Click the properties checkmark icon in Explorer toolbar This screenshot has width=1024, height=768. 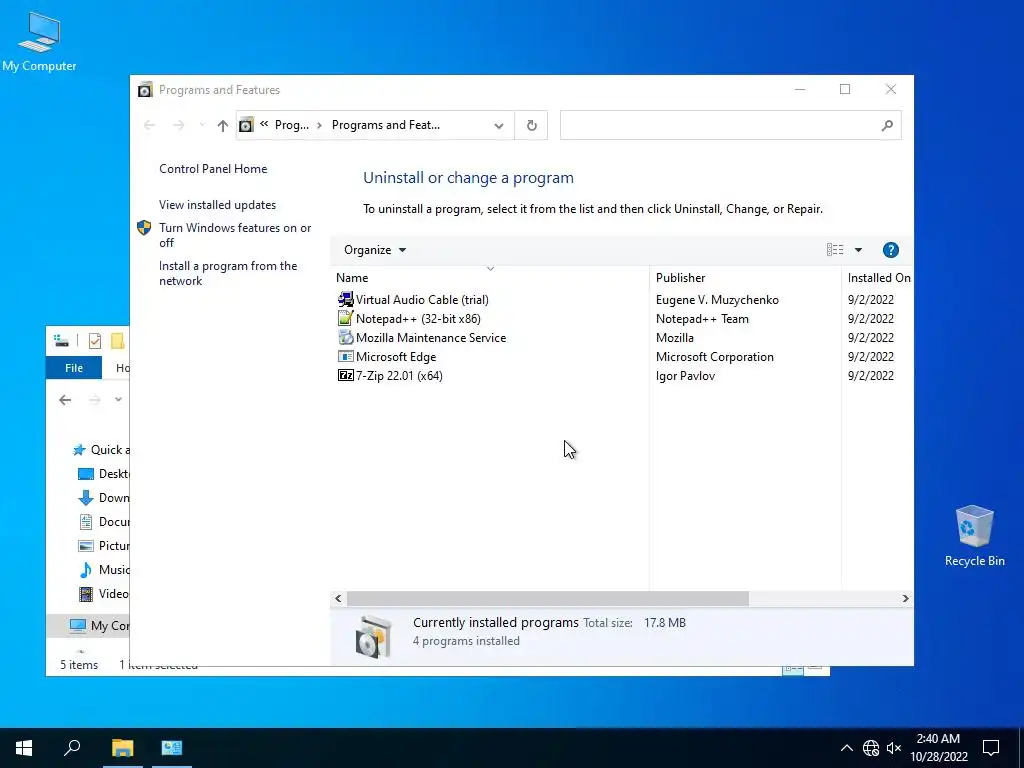tap(95, 341)
